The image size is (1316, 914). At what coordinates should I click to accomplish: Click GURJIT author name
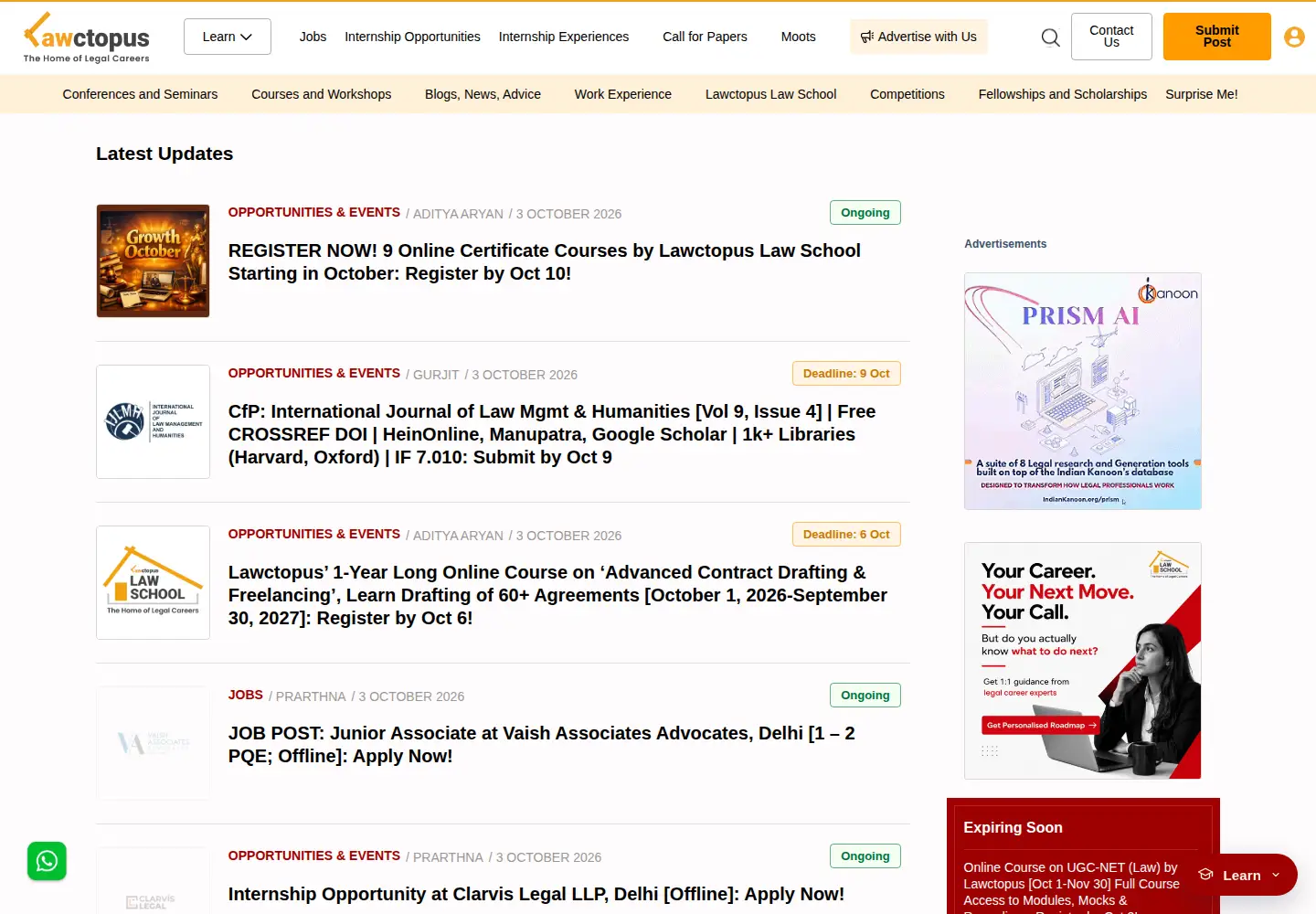[436, 375]
